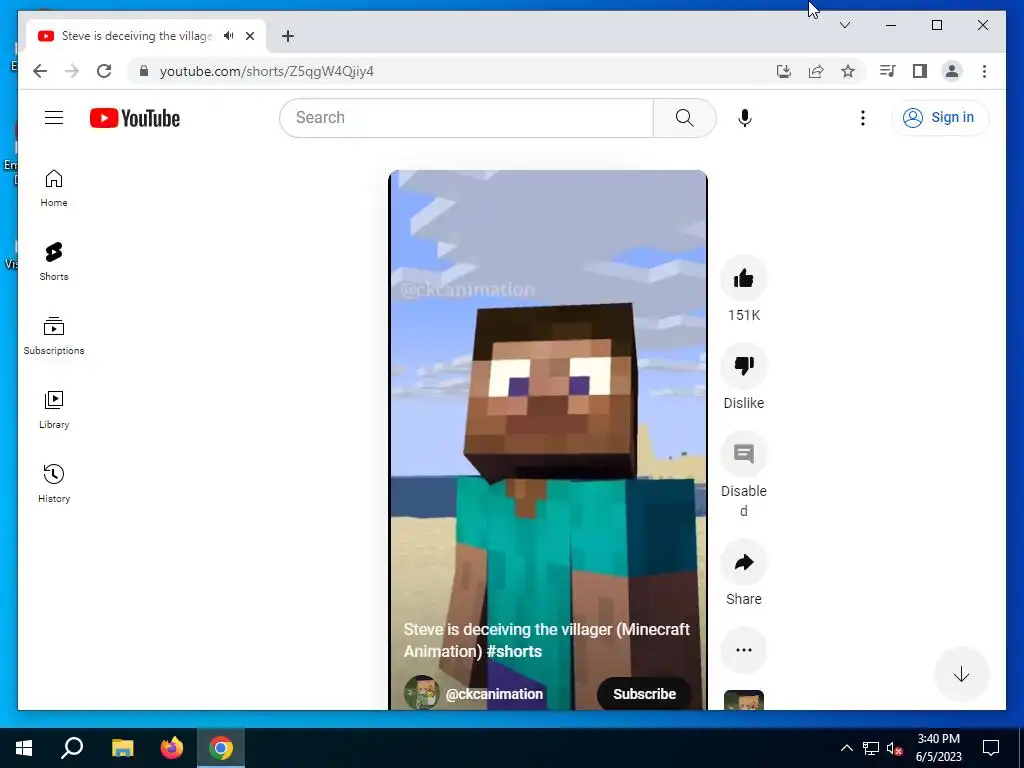Open network icon in system tray
This screenshot has width=1024, height=768.
tap(871, 748)
